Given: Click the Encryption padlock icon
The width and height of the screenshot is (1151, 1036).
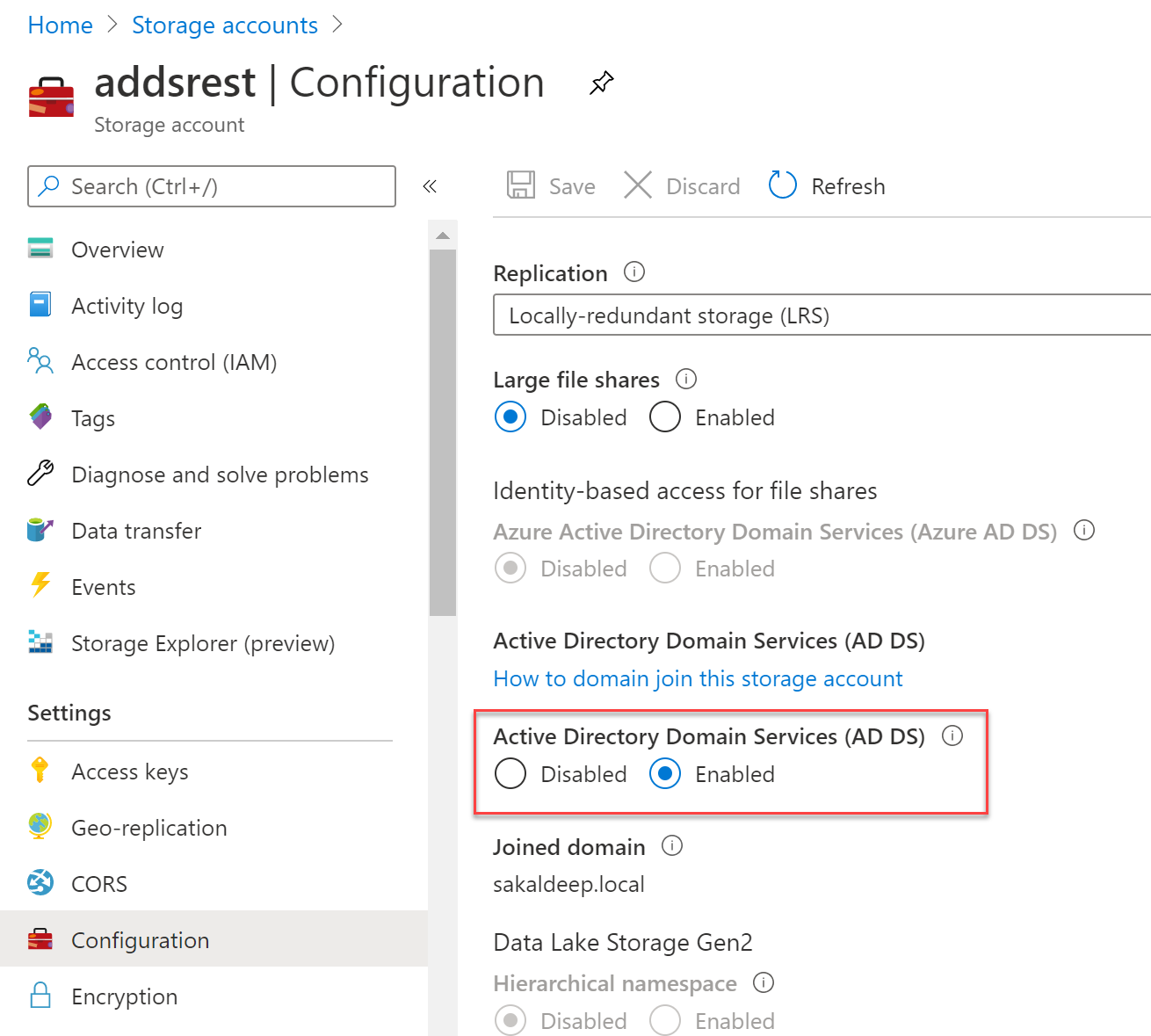Looking at the screenshot, I should (x=40, y=996).
